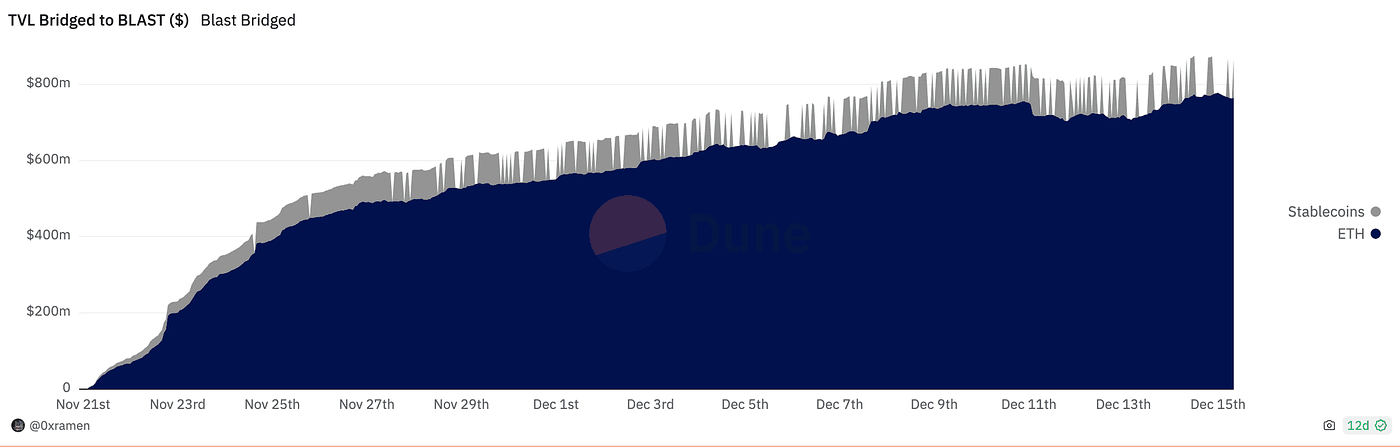The image size is (1400, 447).
Task: Toggle the Stablecoins series legend label
Action: (x=1326, y=212)
